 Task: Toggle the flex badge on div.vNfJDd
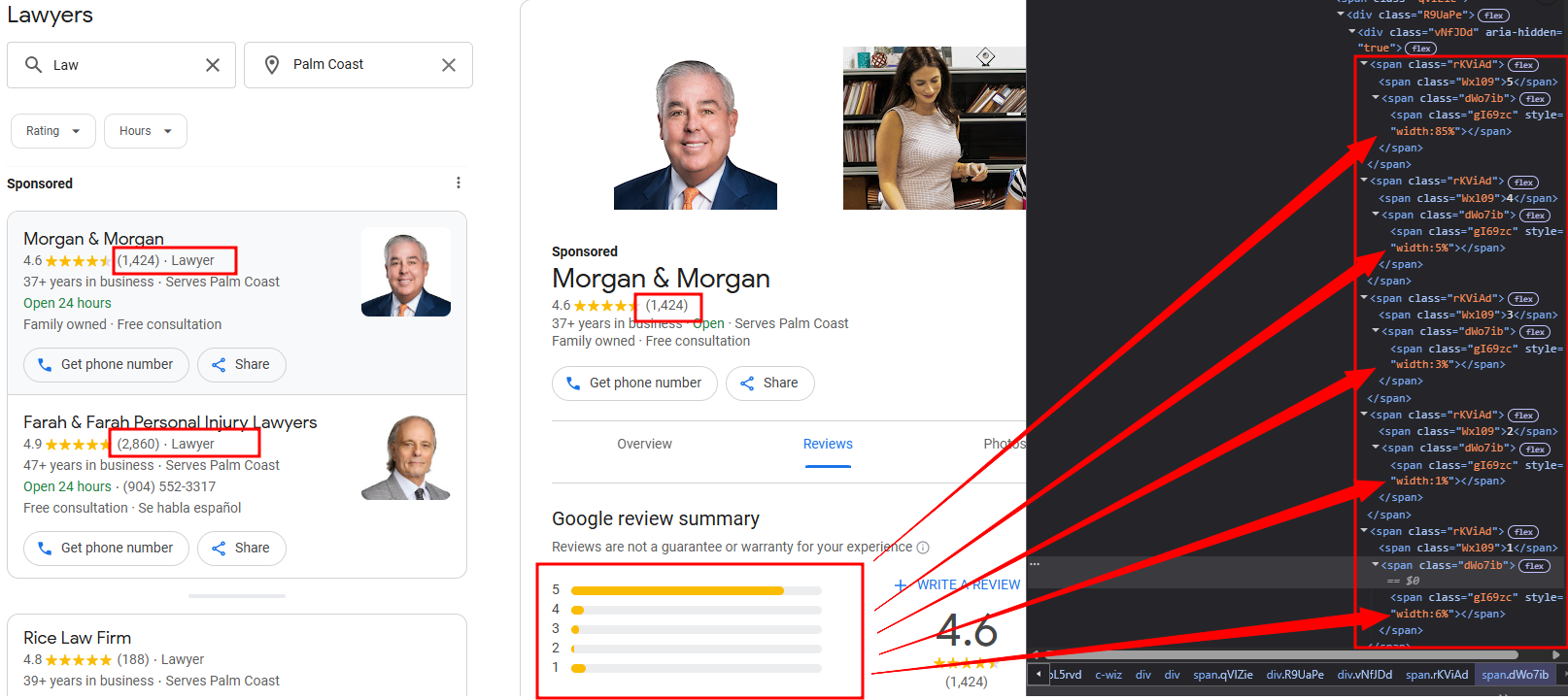point(1421,49)
